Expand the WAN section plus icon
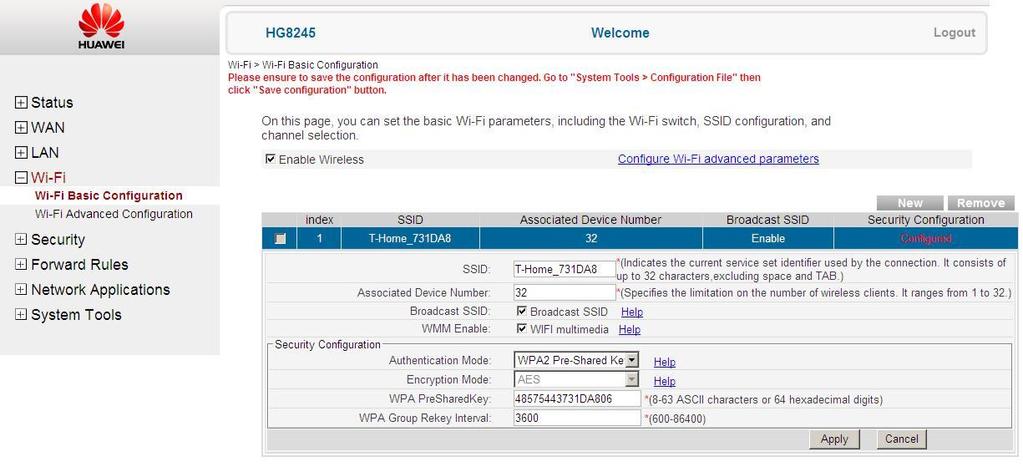 [x=21, y=128]
